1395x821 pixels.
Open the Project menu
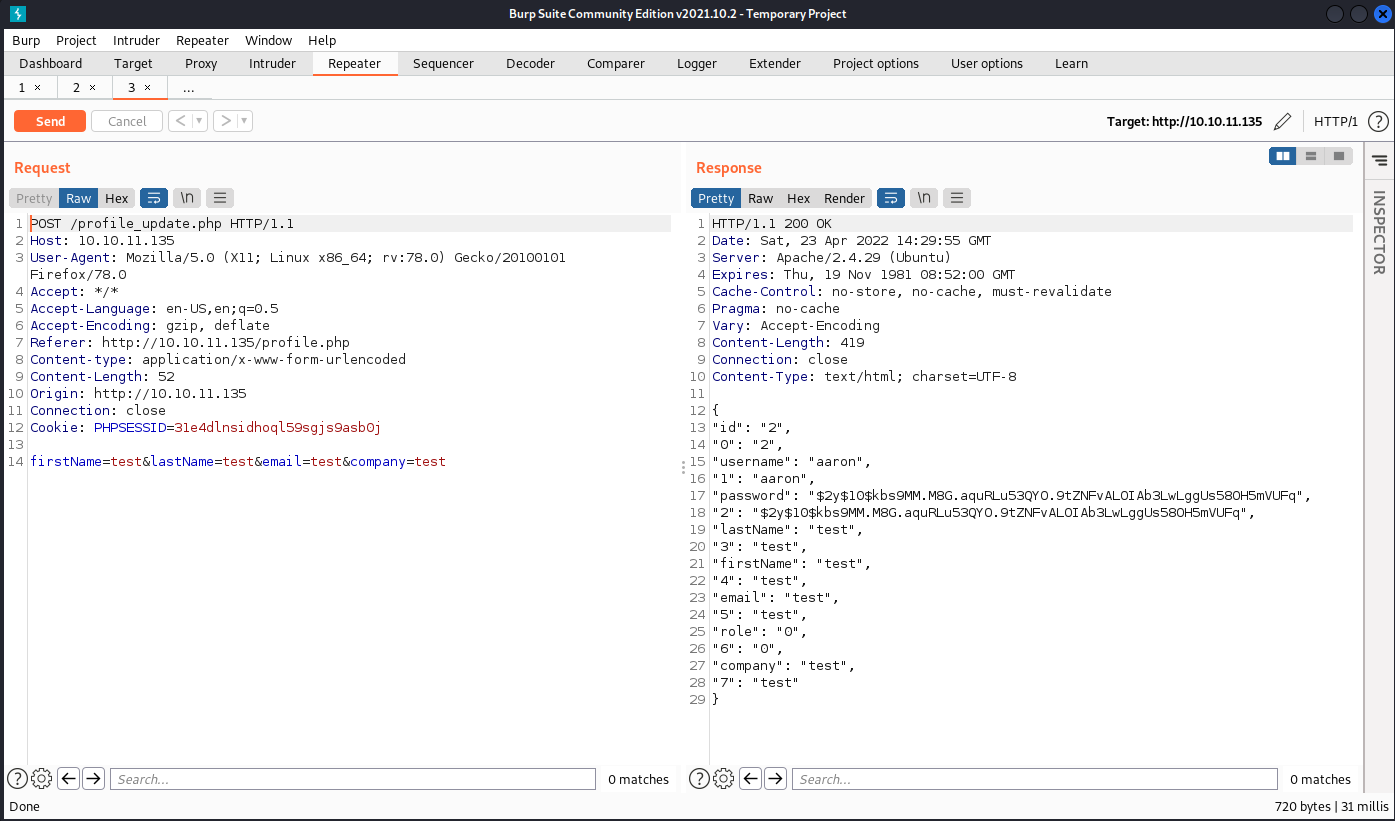76,40
